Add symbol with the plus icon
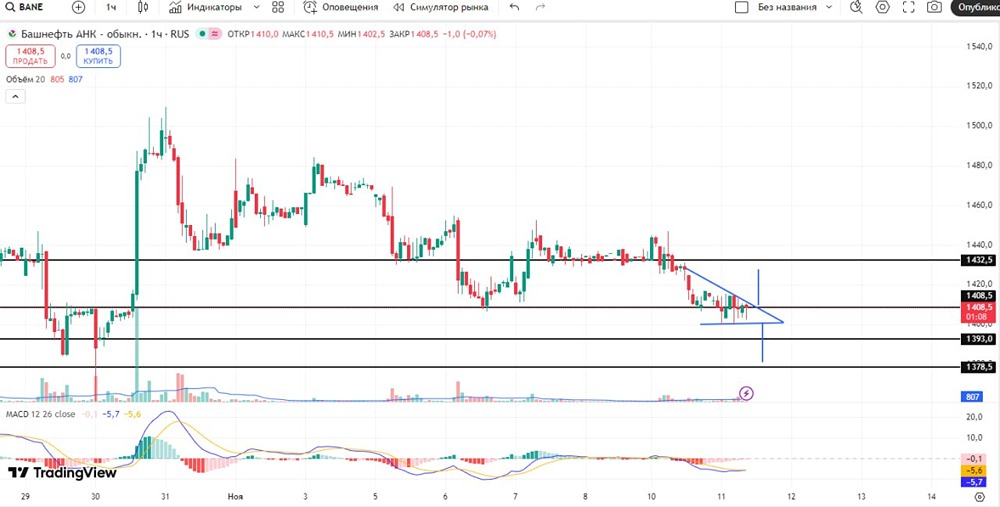 [x=78, y=8]
